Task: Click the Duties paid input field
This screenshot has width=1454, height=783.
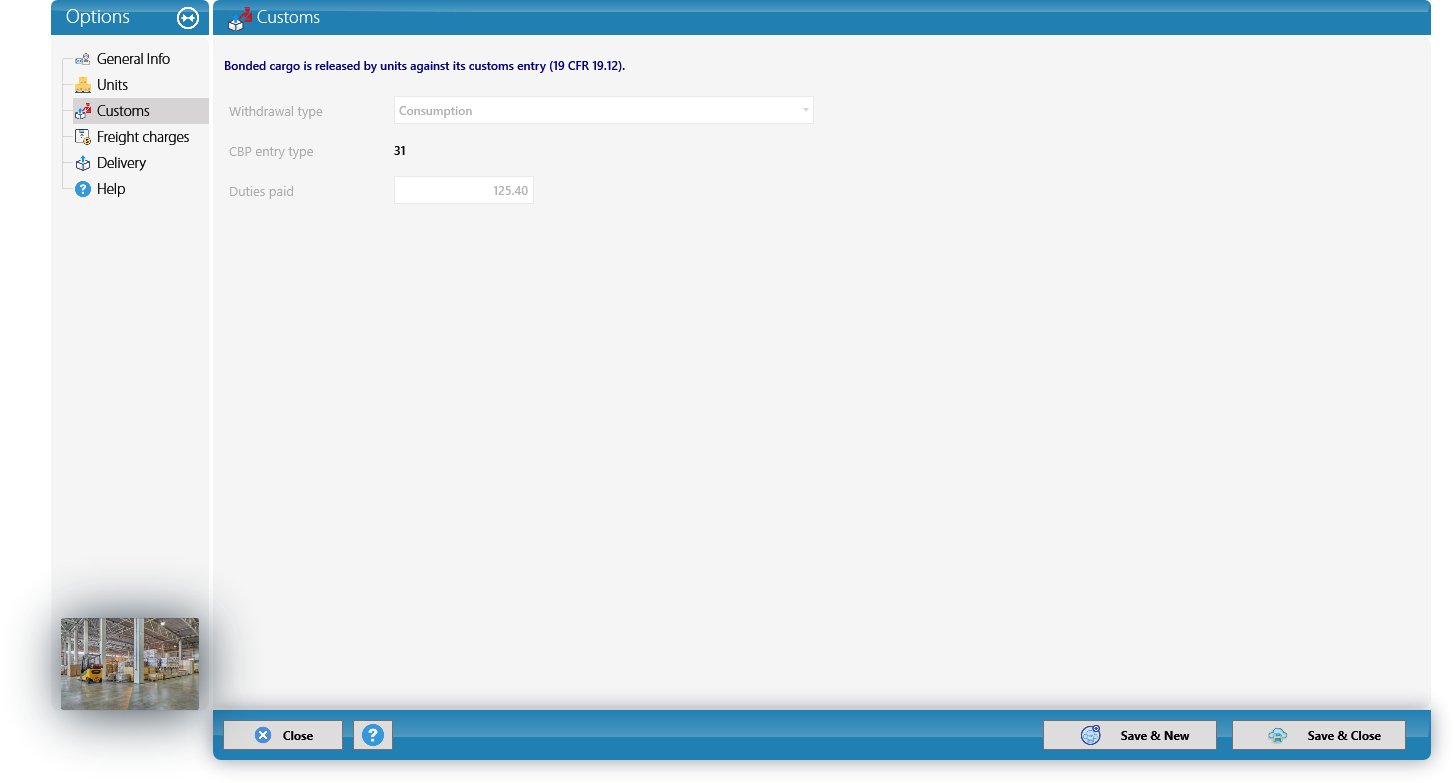Action: coord(464,190)
